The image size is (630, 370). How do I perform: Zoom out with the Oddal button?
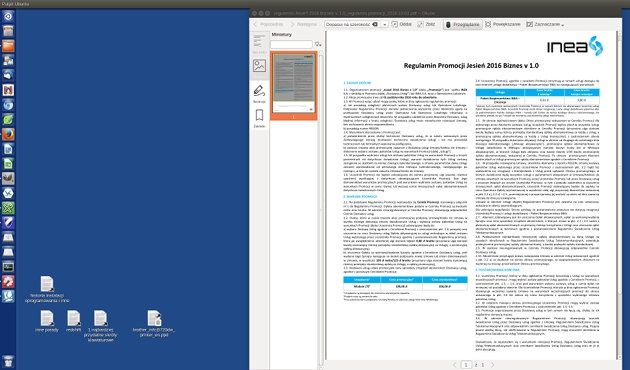[x=402, y=25]
